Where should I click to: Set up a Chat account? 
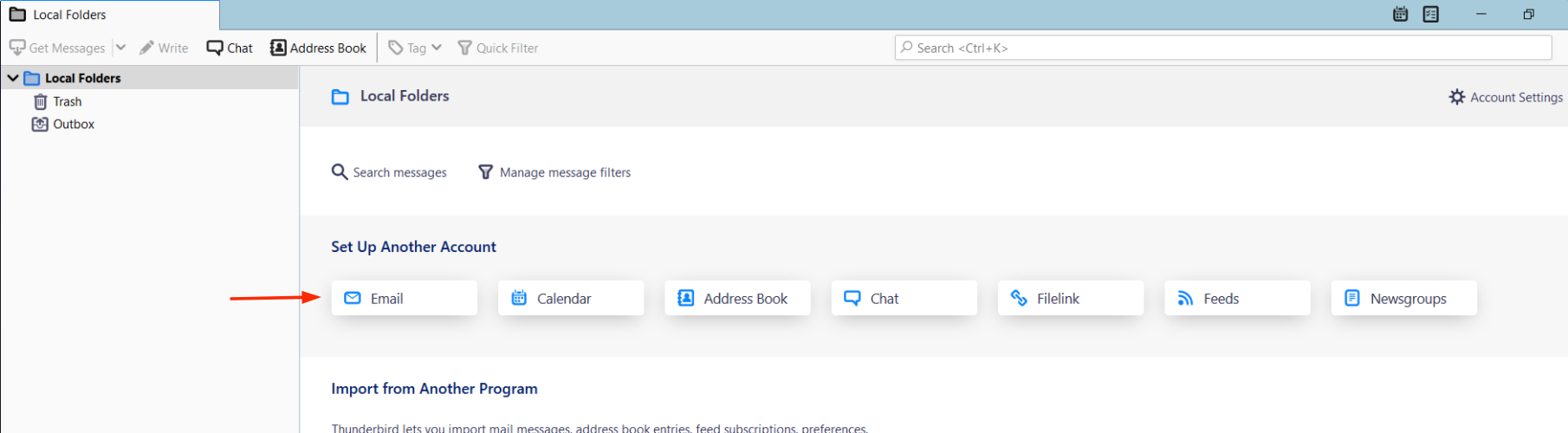pyautogui.click(x=904, y=298)
